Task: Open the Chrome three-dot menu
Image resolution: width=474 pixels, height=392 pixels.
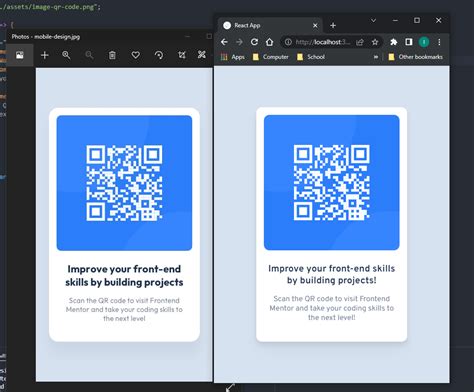Action: (x=439, y=42)
